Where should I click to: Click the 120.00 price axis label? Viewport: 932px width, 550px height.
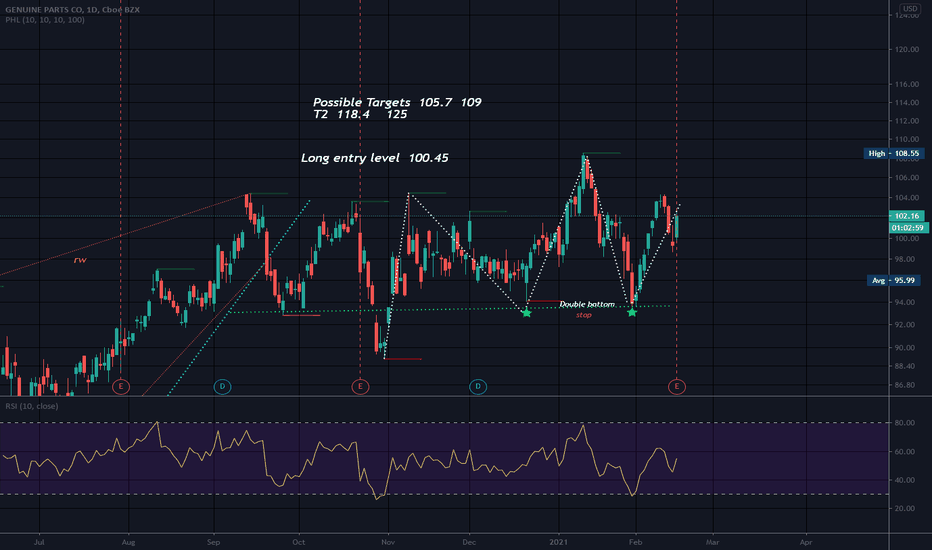(906, 49)
